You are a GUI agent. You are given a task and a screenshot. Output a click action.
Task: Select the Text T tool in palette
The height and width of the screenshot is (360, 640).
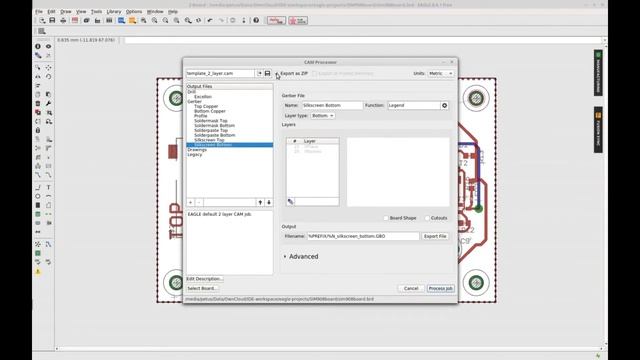click(48, 187)
